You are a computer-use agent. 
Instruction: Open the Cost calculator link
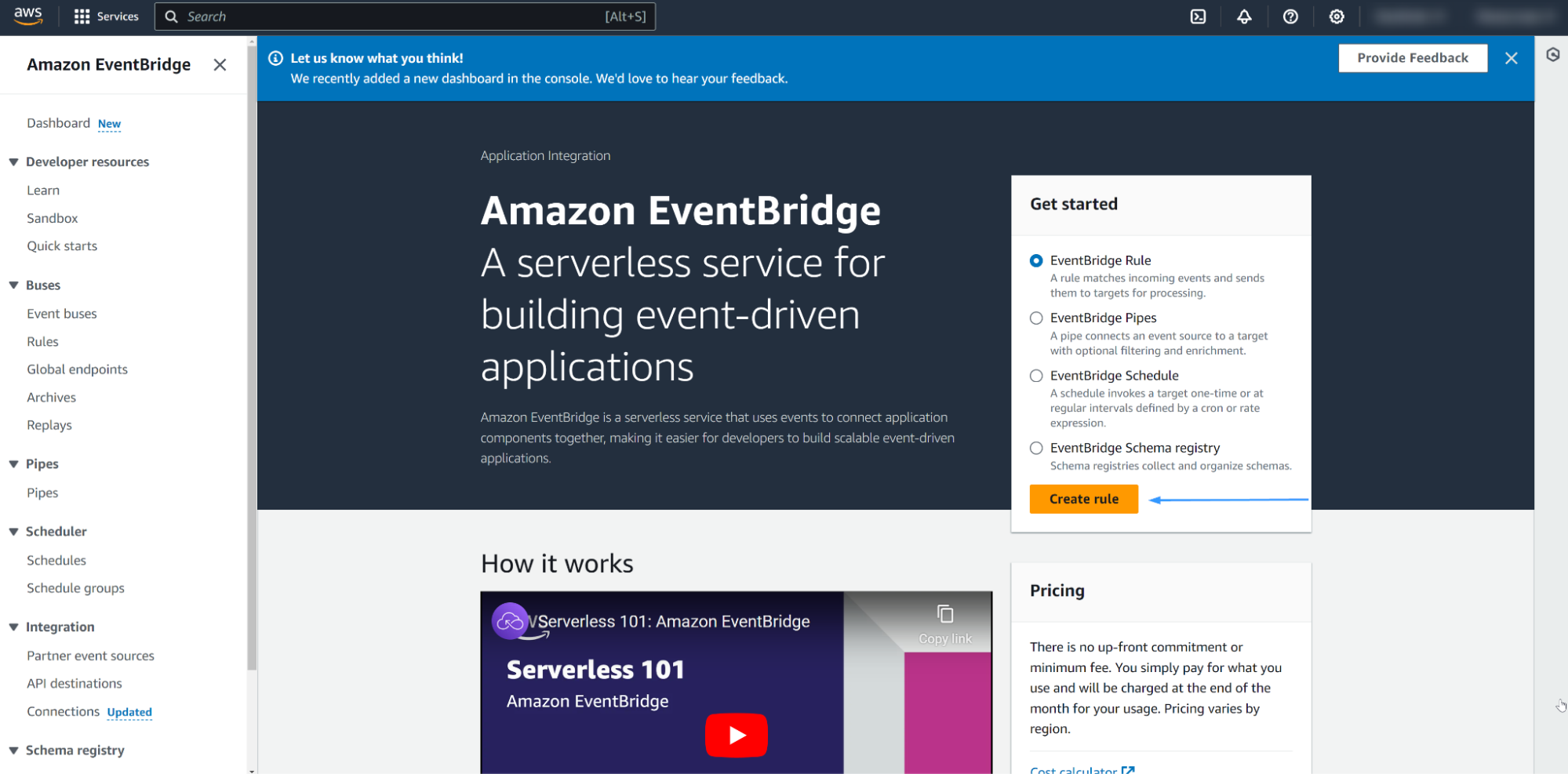point(1074,769)
